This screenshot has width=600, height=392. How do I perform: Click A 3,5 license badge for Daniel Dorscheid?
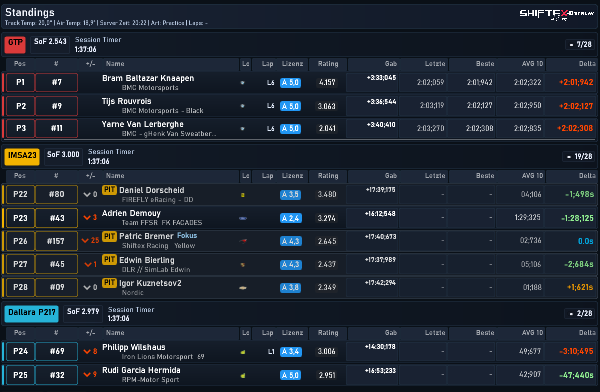(290, 194)
